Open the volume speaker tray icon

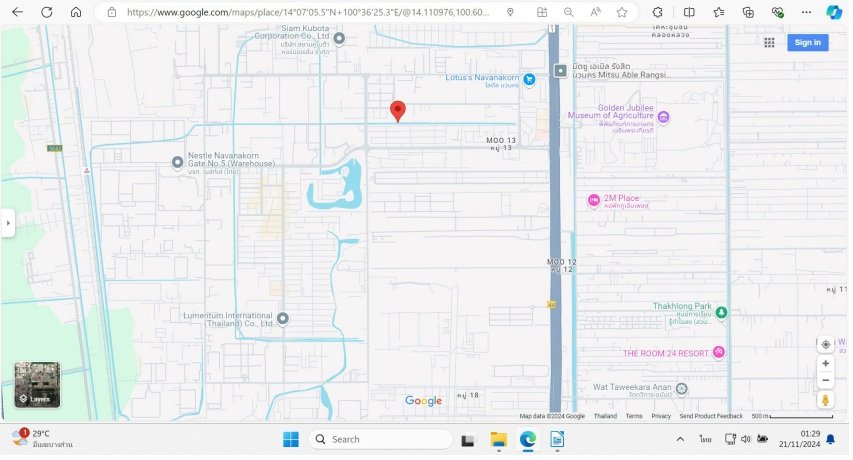746,439
